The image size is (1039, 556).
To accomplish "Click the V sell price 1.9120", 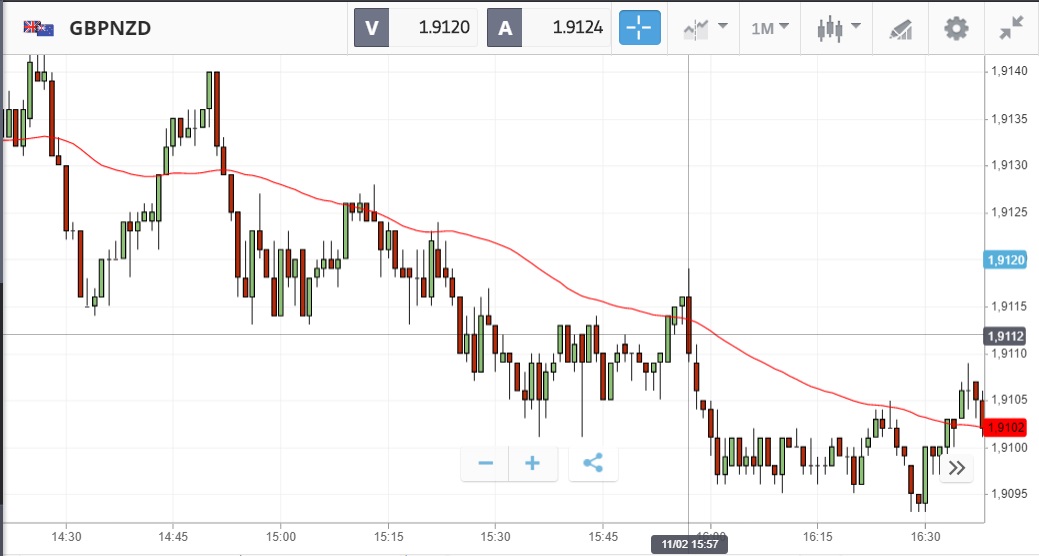I will [x=417, y=28].
